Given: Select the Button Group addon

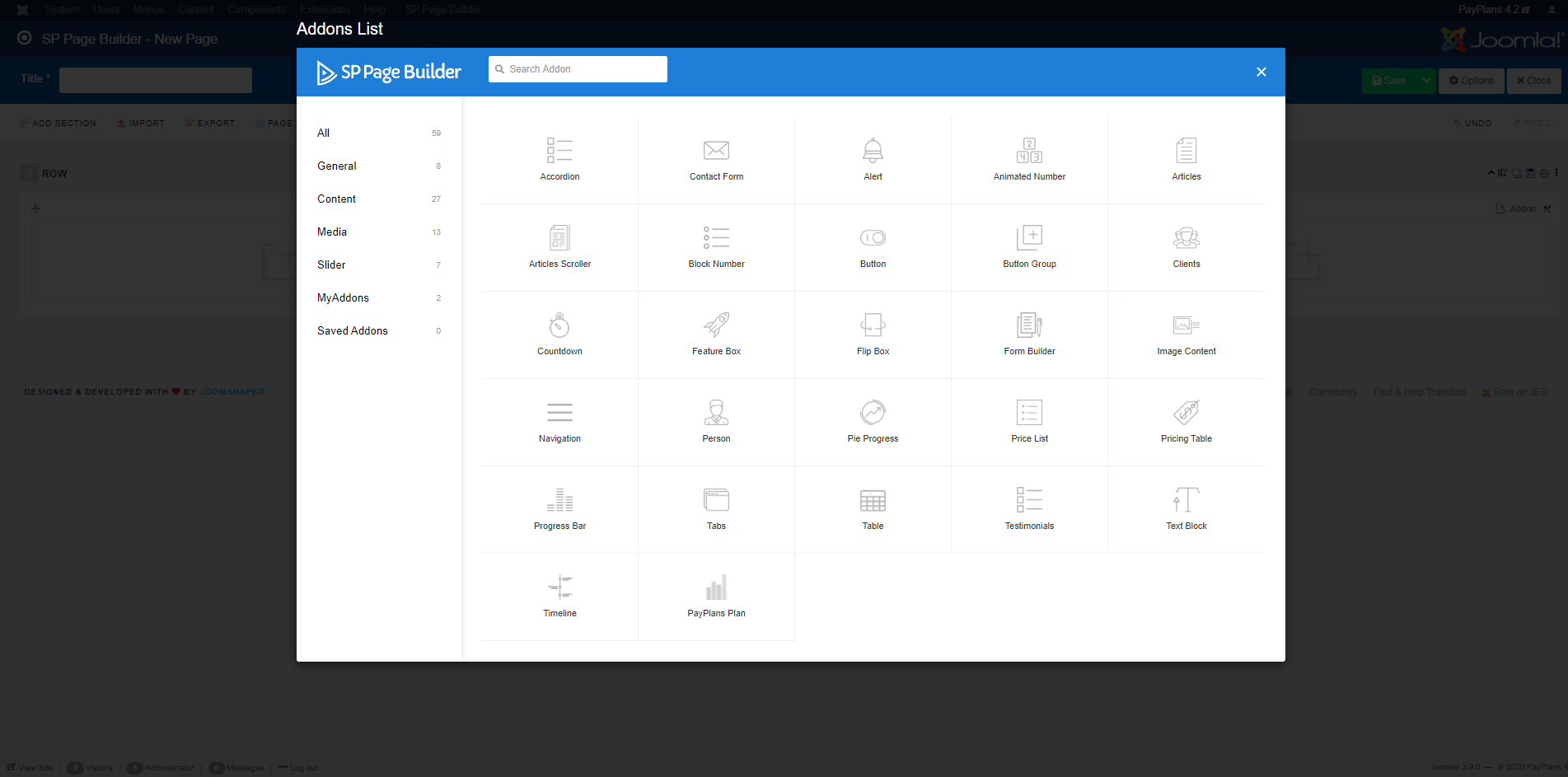Looking at the screenshot, I should coord(1029,248).
